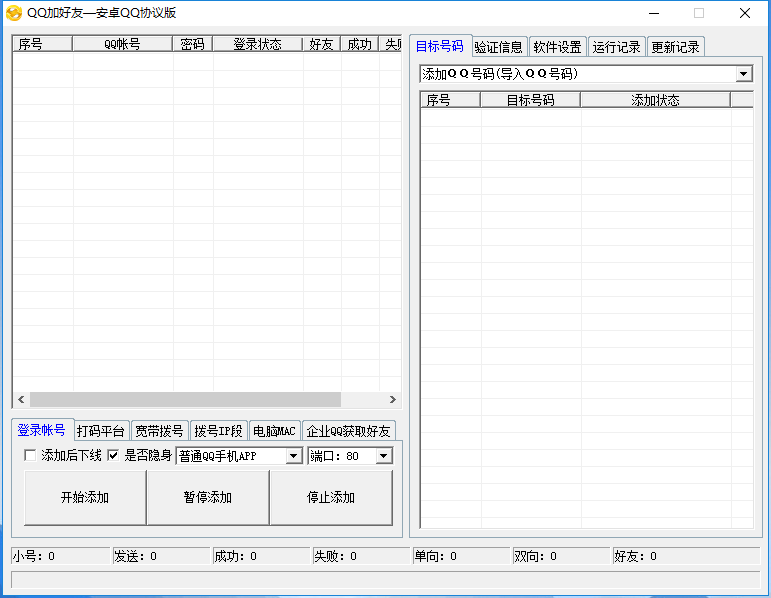This screenshot has width=771, height=598.
Task: Switch to the 目标号码 tab
Action: coord(440,46)
